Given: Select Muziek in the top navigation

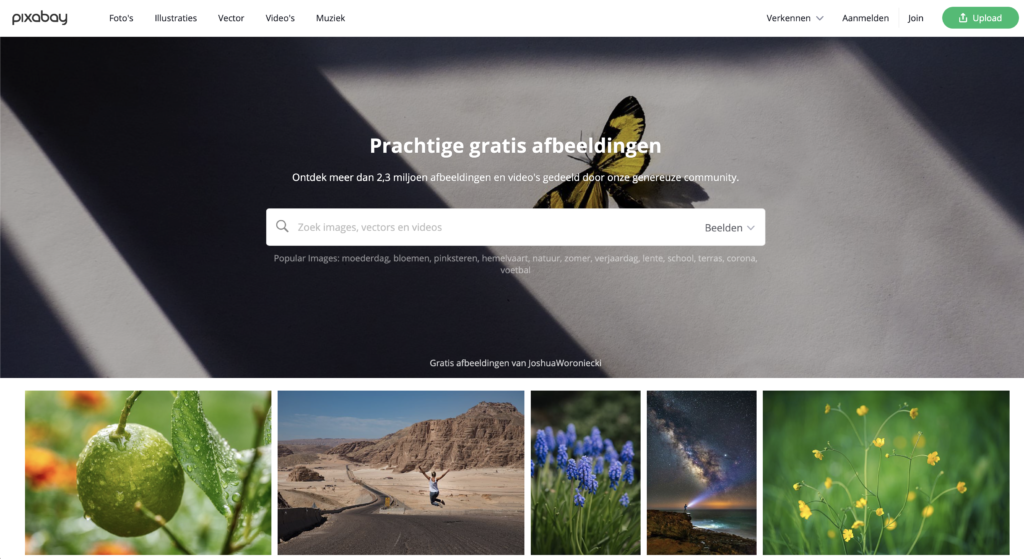Looking at the screenshot, I should click(330, 18).
